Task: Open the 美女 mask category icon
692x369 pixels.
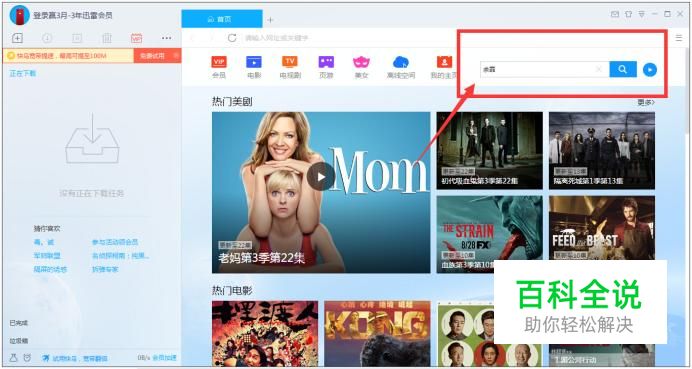Action: coord(361,67)
